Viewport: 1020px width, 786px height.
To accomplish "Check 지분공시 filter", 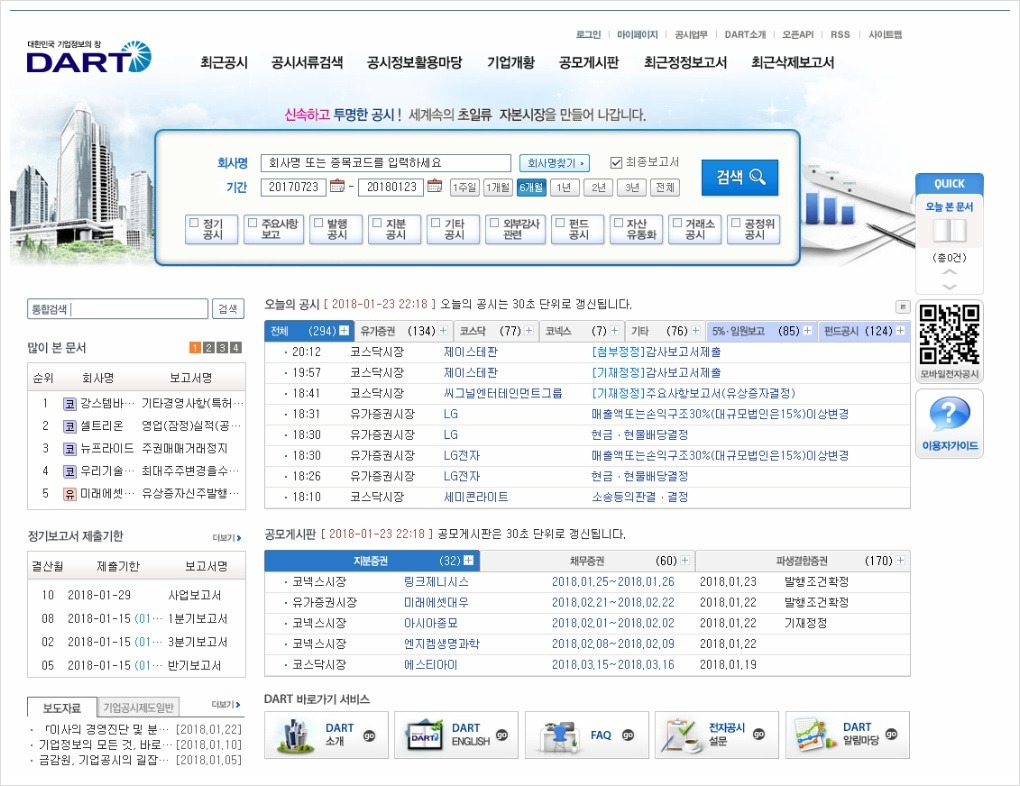I will 377,223.
